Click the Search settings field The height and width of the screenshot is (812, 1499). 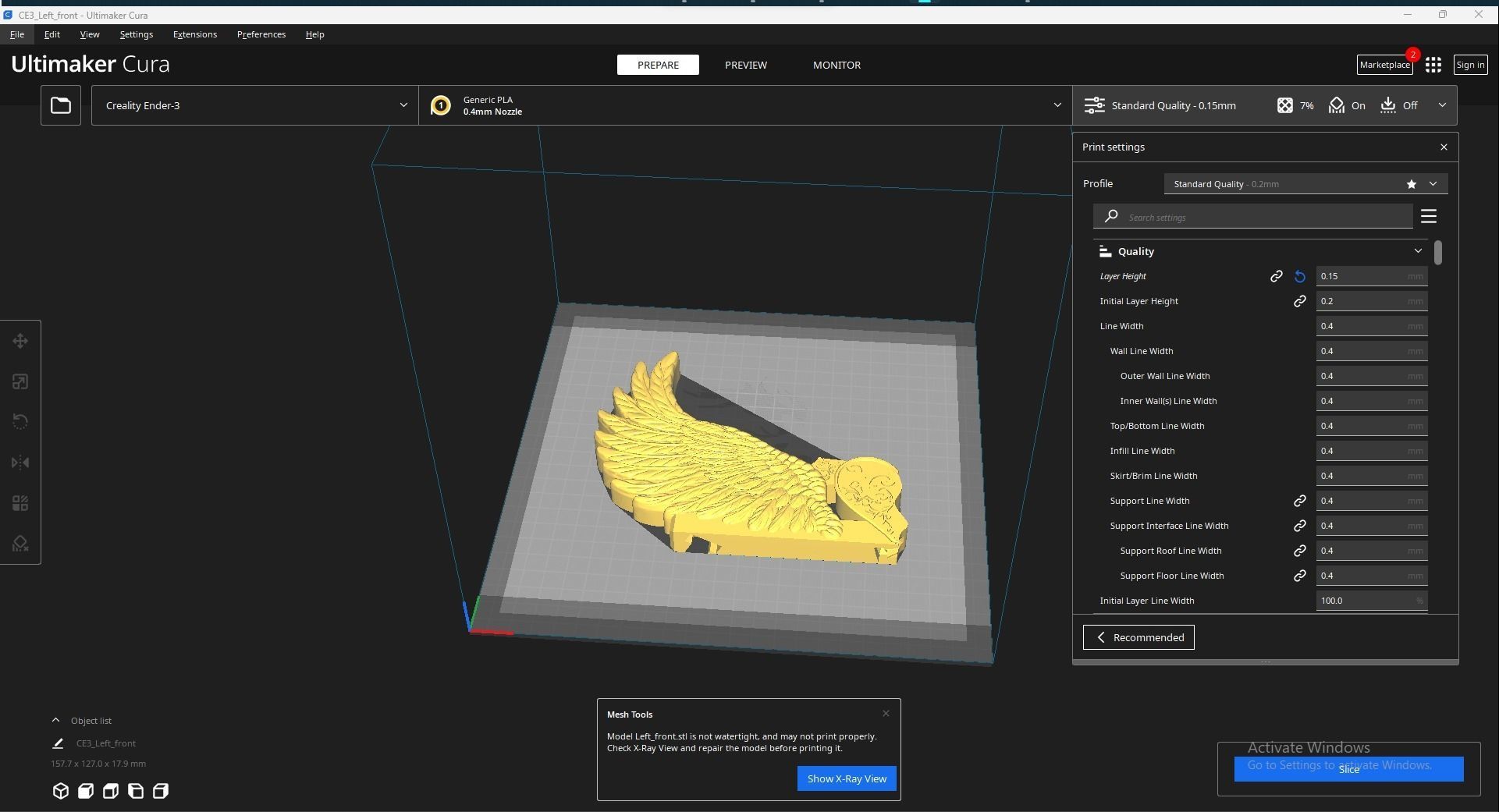(x=1253, y=217)
